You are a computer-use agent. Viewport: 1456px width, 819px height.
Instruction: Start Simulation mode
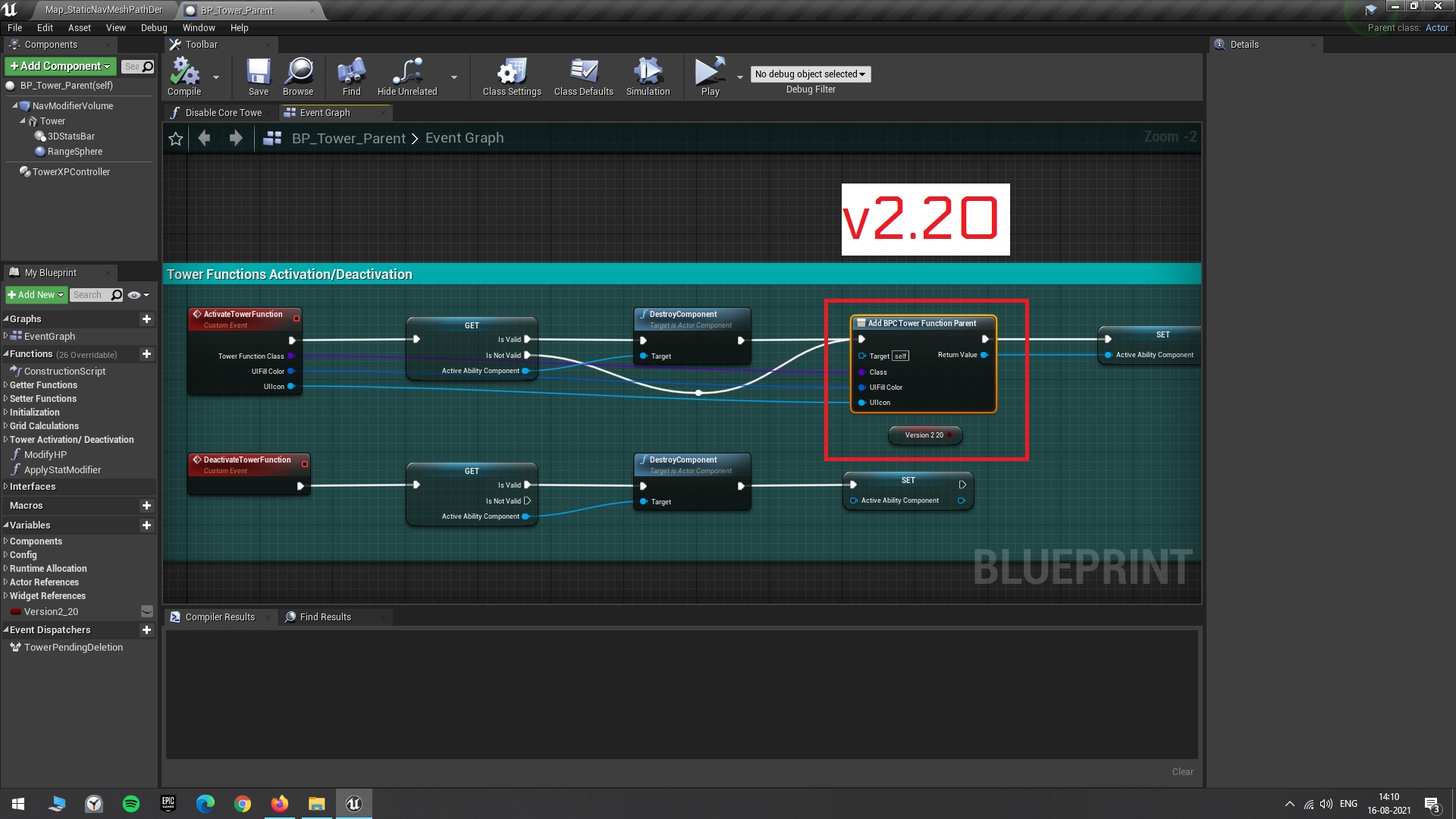pyautogui.click(x=648, y=76)
